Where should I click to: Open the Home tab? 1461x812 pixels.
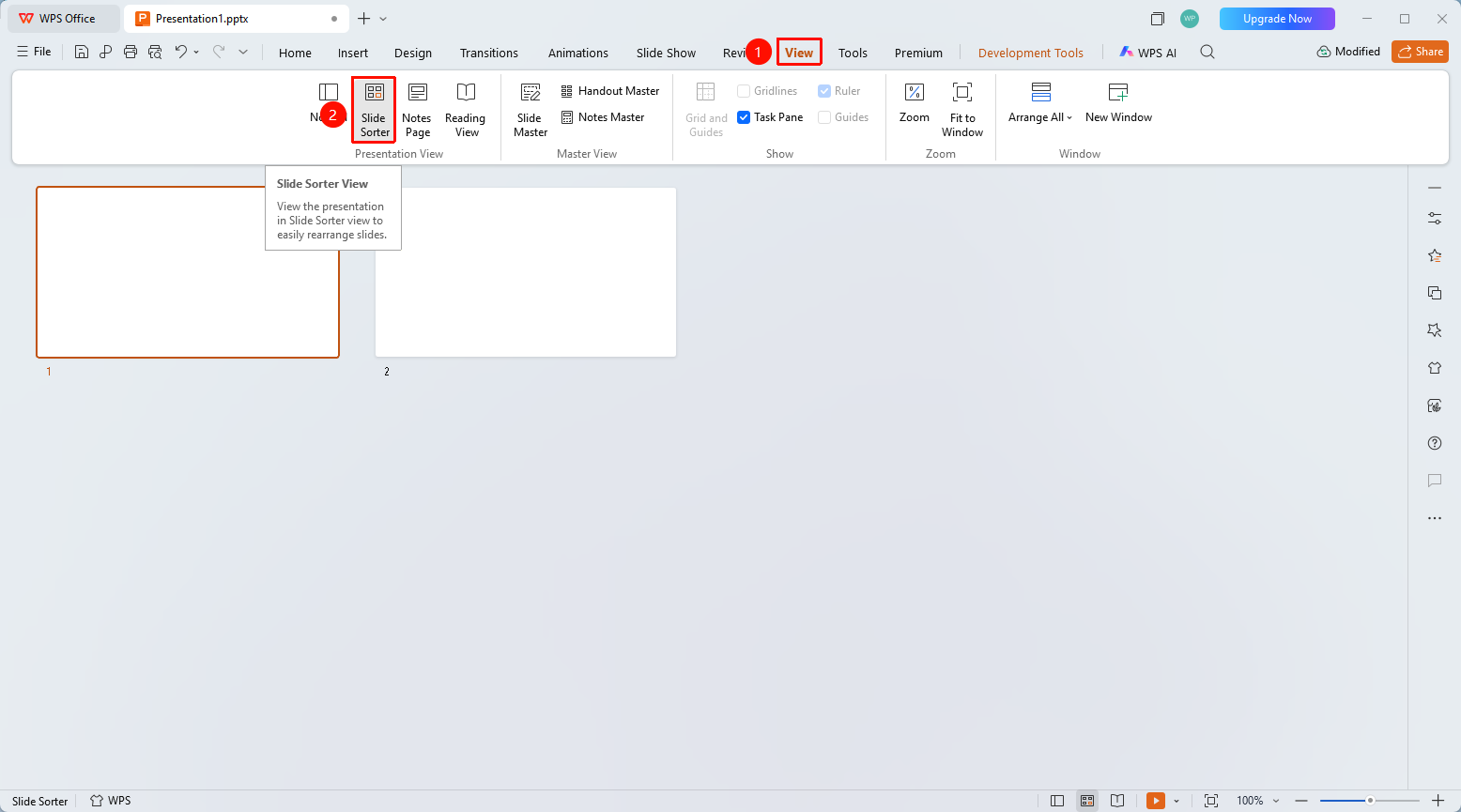(295, 53)
